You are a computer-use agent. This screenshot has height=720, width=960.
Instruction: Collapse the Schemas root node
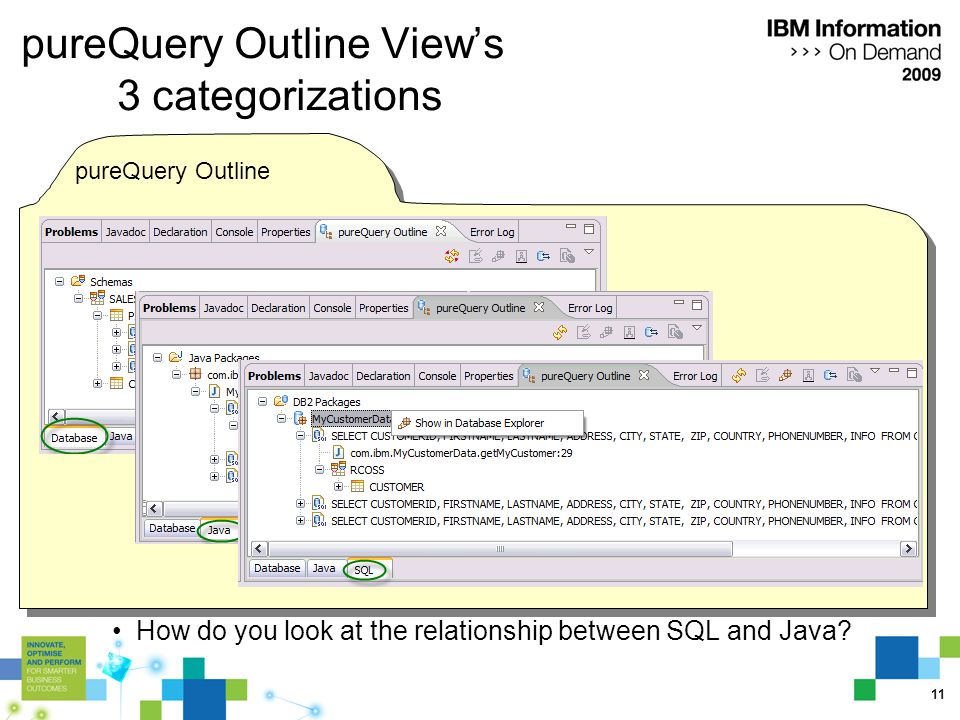point(59,282)
